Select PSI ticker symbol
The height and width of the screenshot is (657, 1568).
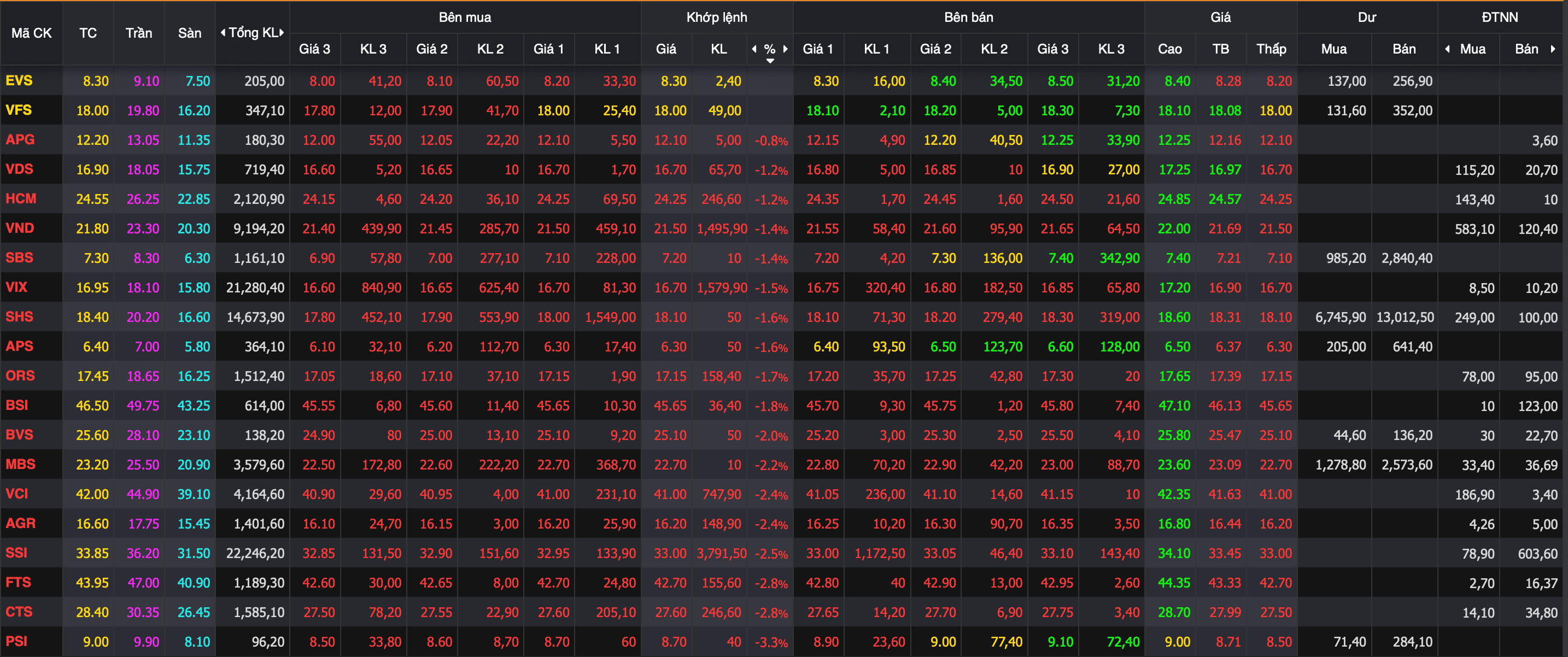(x=16, y=641)
